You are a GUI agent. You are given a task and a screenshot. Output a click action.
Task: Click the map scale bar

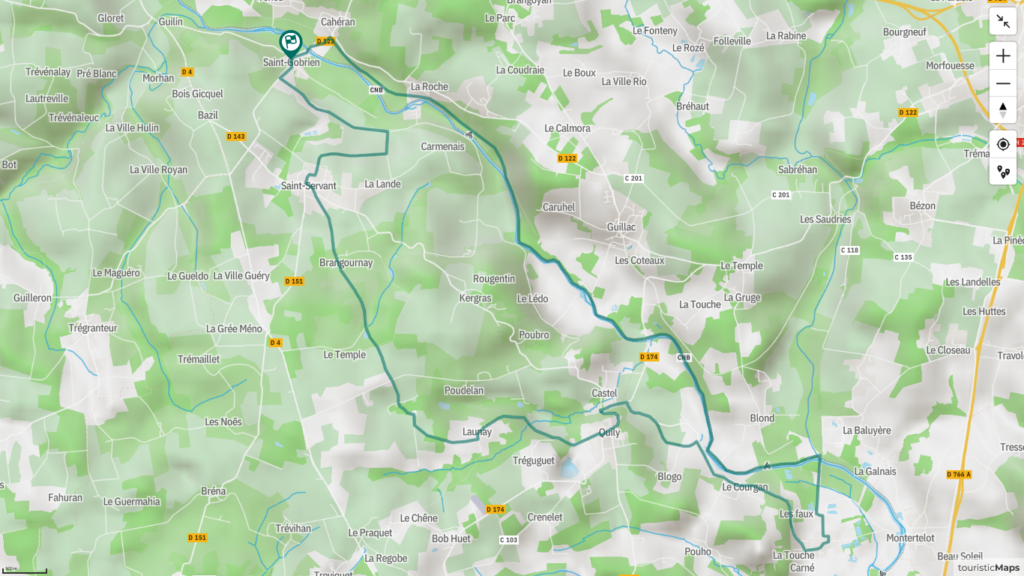coord(24,570)
